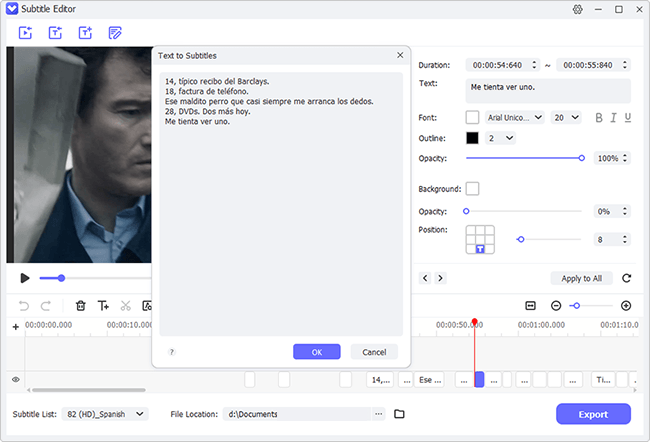Viewport: 650px width, 442px height.
Task: Open the Text to Subtitles editor icon
Action: tap(115, 33)
